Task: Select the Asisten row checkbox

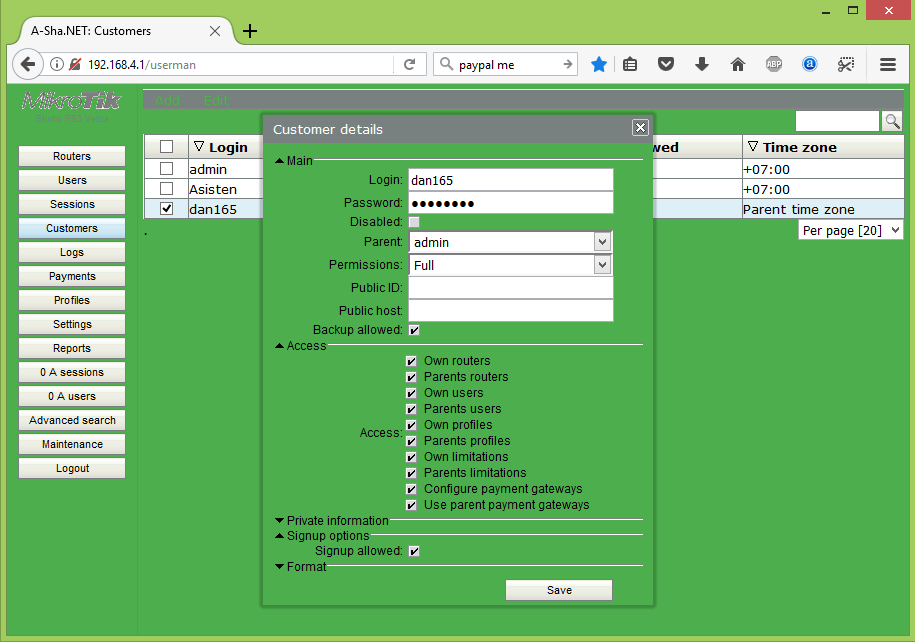Action: pyautogui.click(x=166, y=189)
